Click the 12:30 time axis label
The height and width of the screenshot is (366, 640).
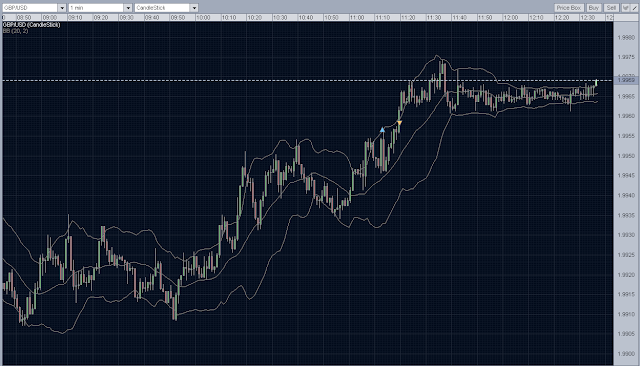click(587, 18)
